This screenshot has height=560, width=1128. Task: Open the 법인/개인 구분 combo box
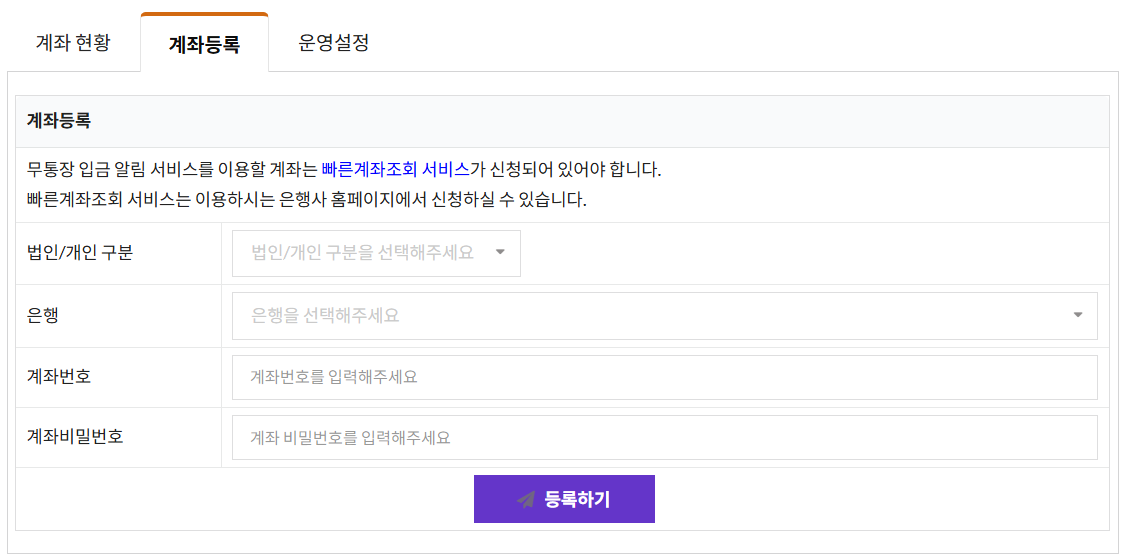click(x=376, y=253)
